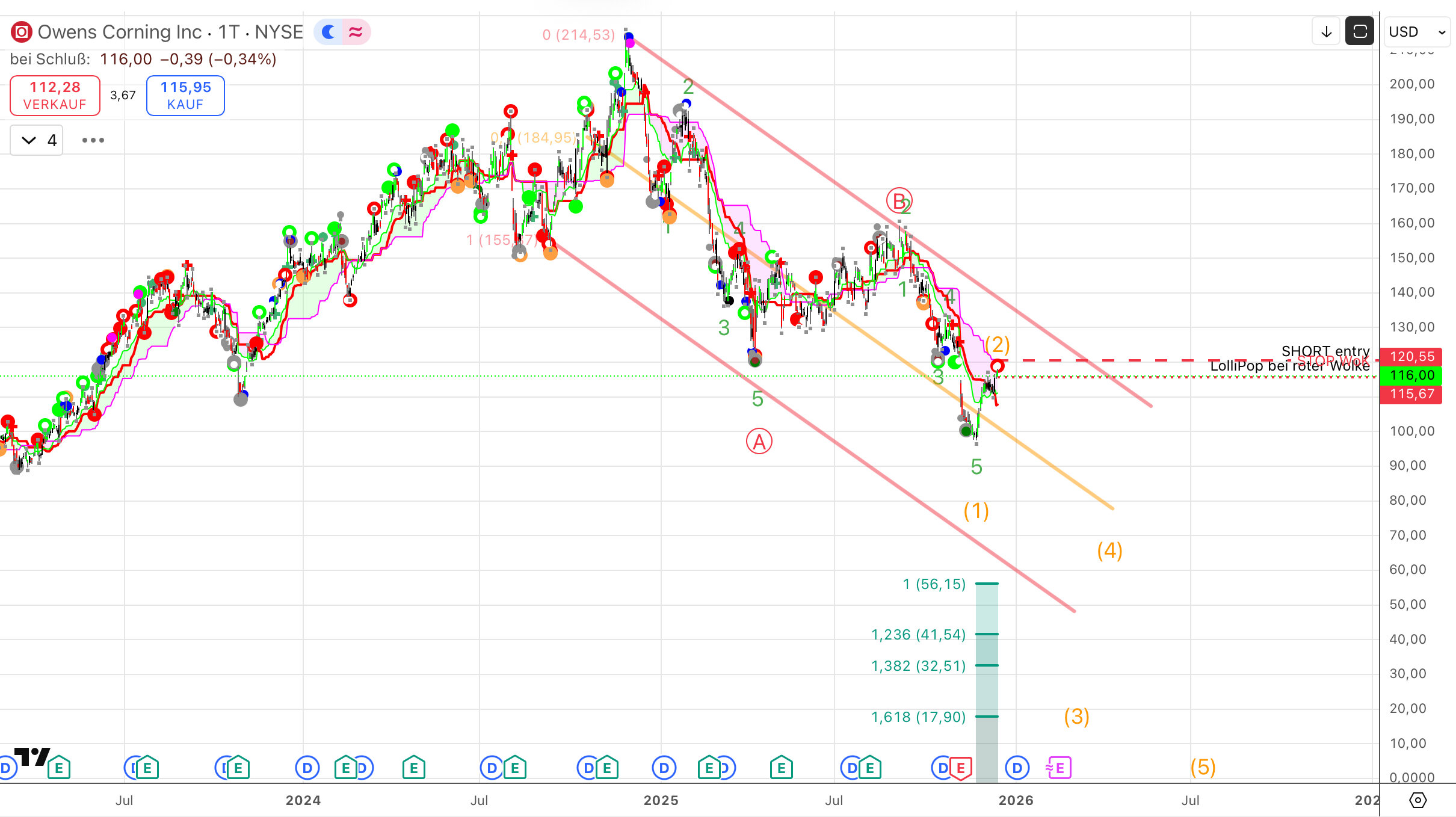Click the SHORT entry dashed line label
Image resolution: width=1456 pixels, height=817 pixels.
tap(1325, 351)
